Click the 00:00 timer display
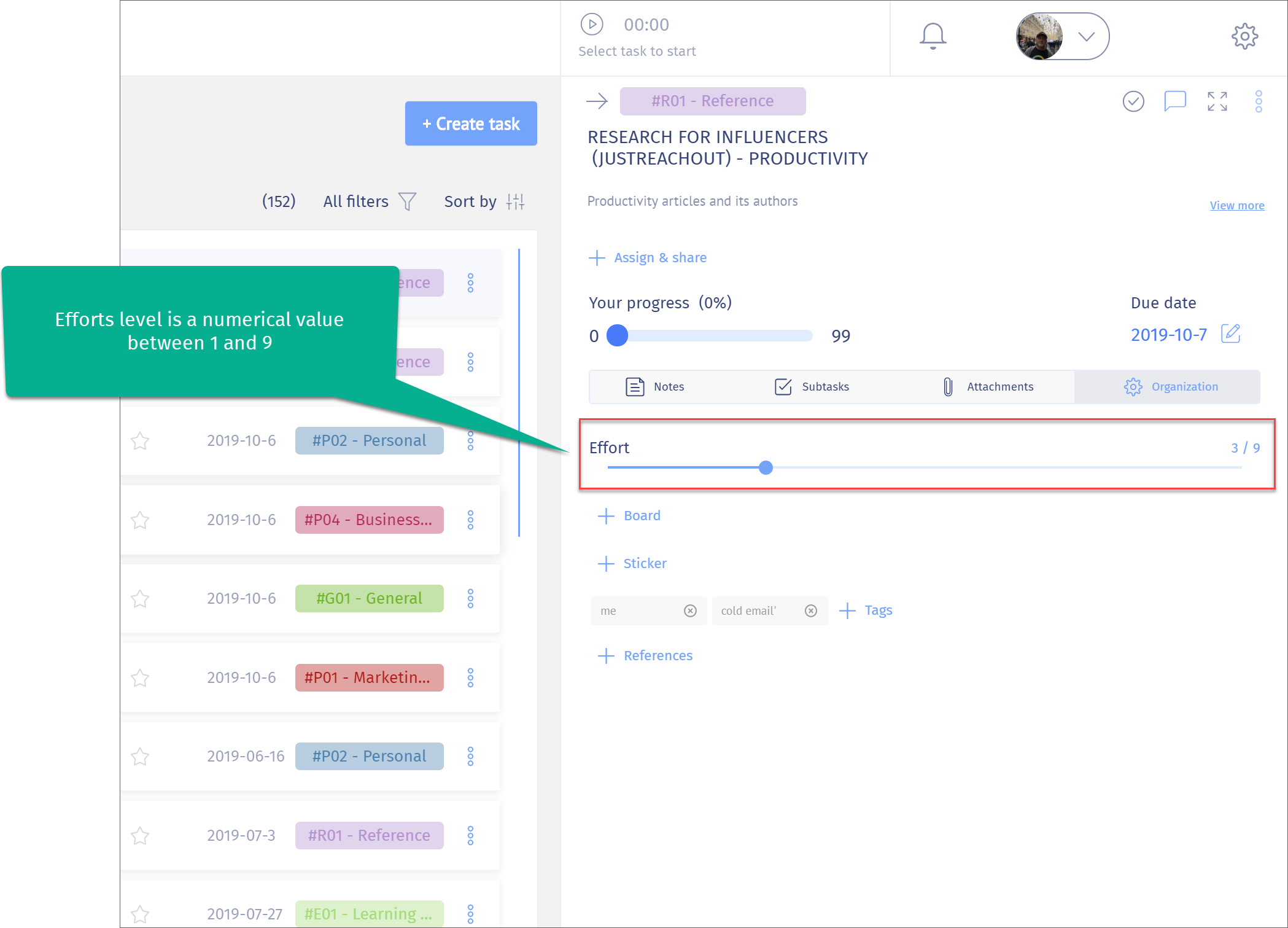1288x928 pixels. click(646, 25)
